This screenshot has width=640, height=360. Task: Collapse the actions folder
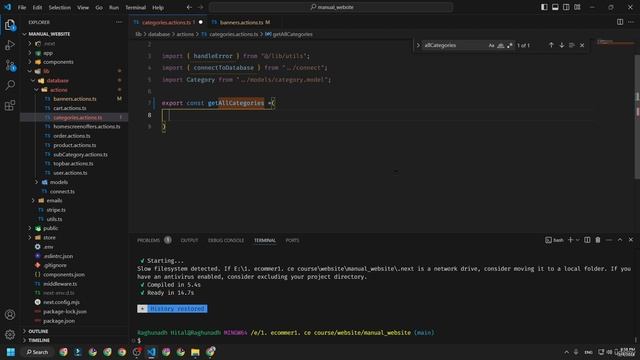tap(58, 90)
